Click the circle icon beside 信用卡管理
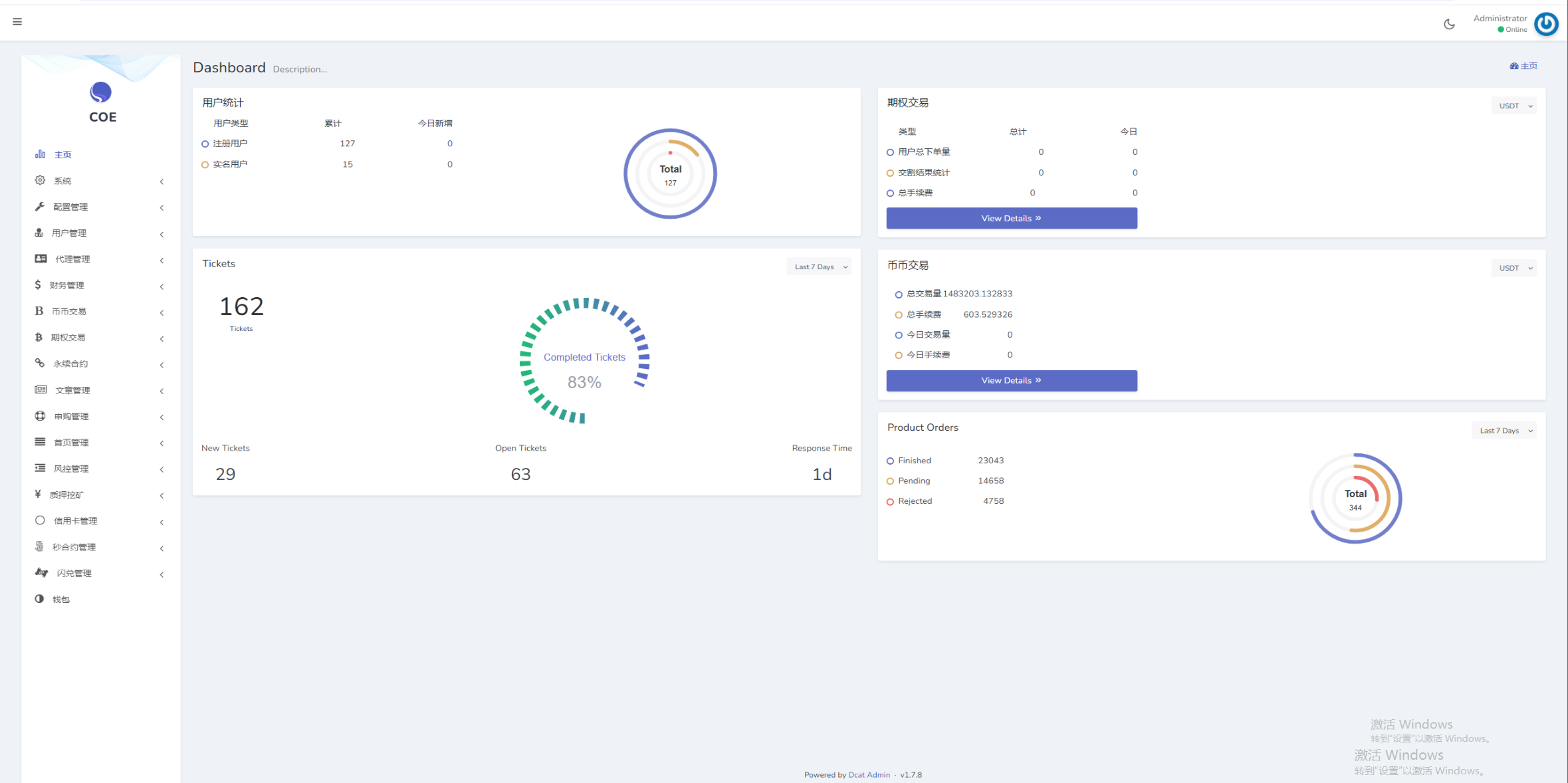Image resolution: width=1568 pixels, height=783 pixels. [x=40, y=520]
